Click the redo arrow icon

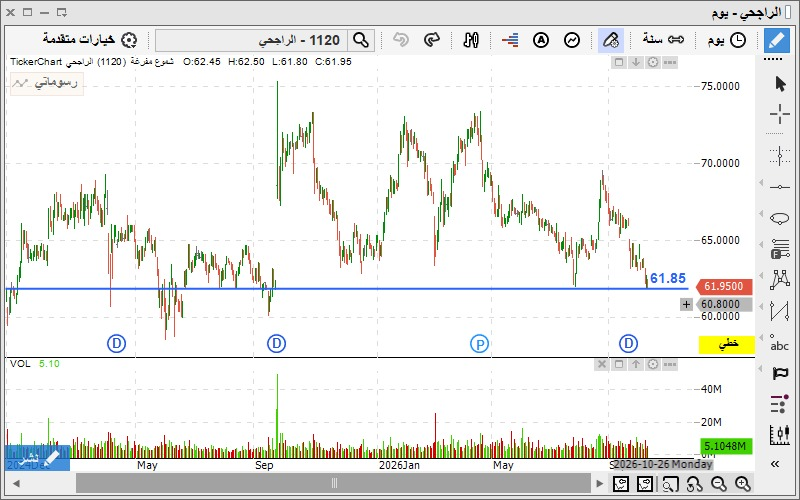point(432,40)
